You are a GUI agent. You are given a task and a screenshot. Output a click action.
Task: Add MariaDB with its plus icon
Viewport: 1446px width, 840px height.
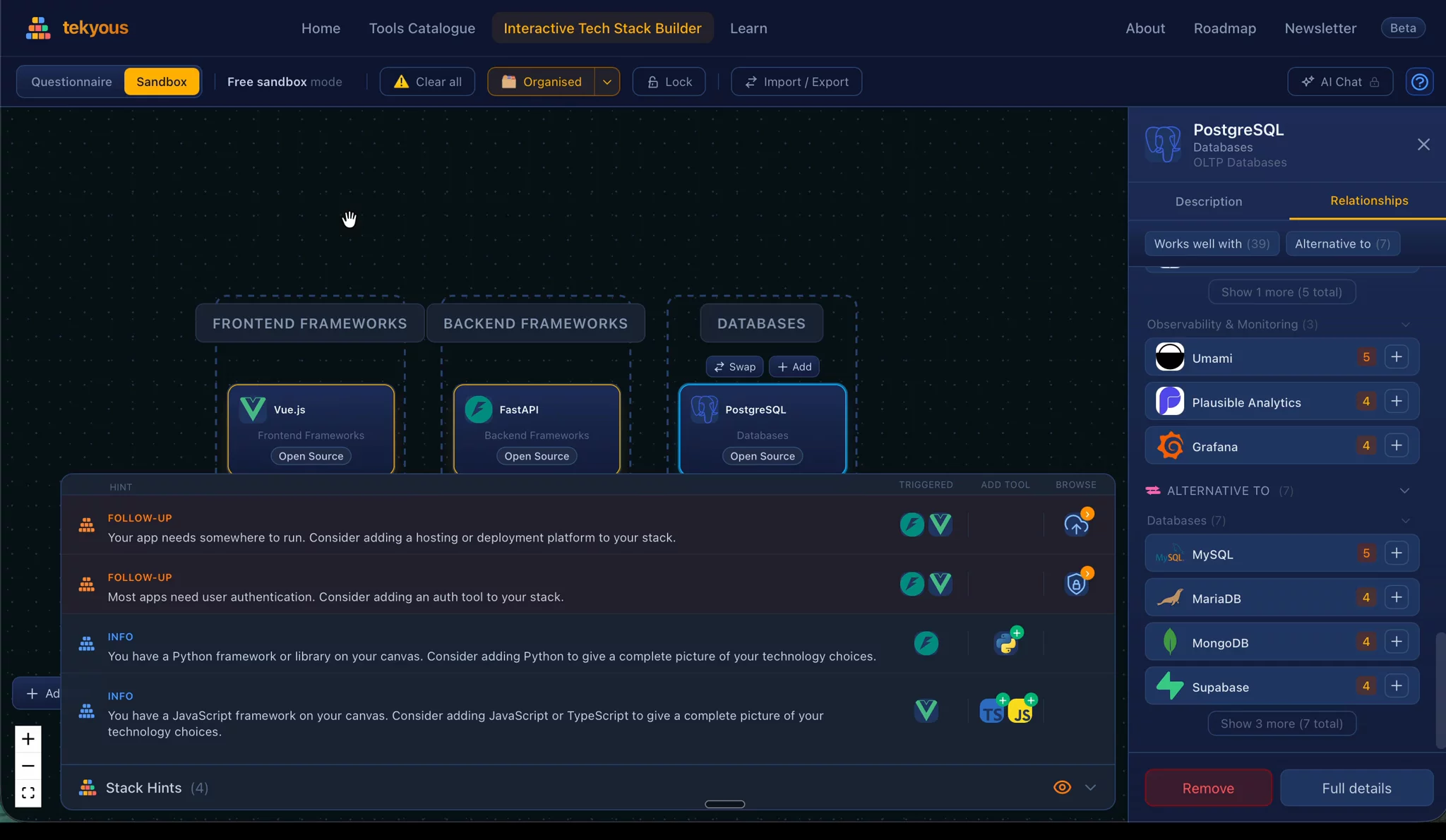click(x=1396, y=598)
